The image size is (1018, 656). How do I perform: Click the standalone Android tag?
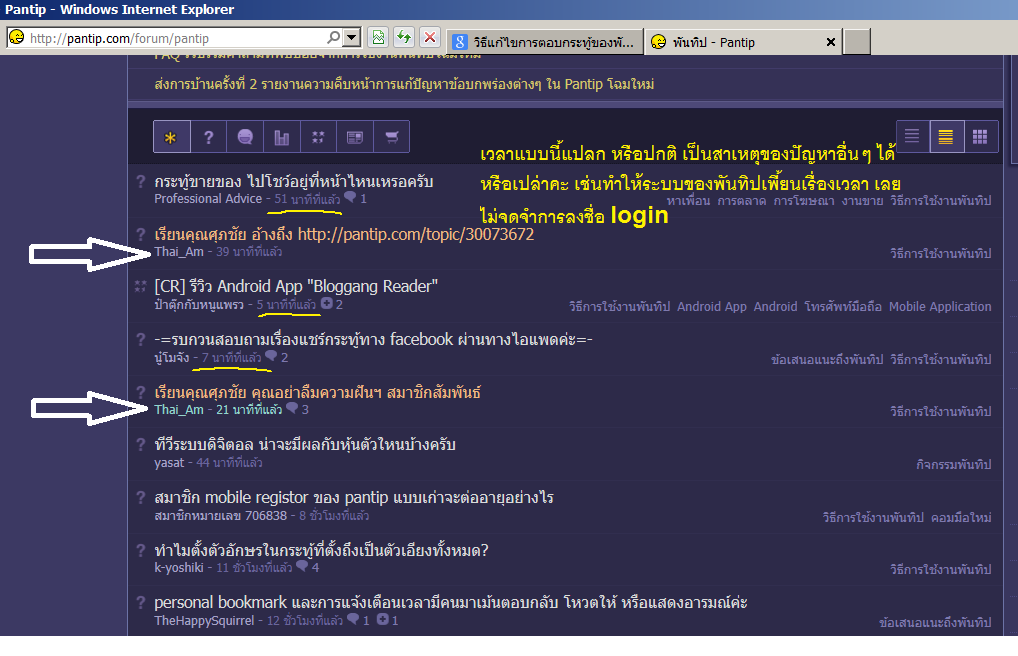click(x=775, y=307)
